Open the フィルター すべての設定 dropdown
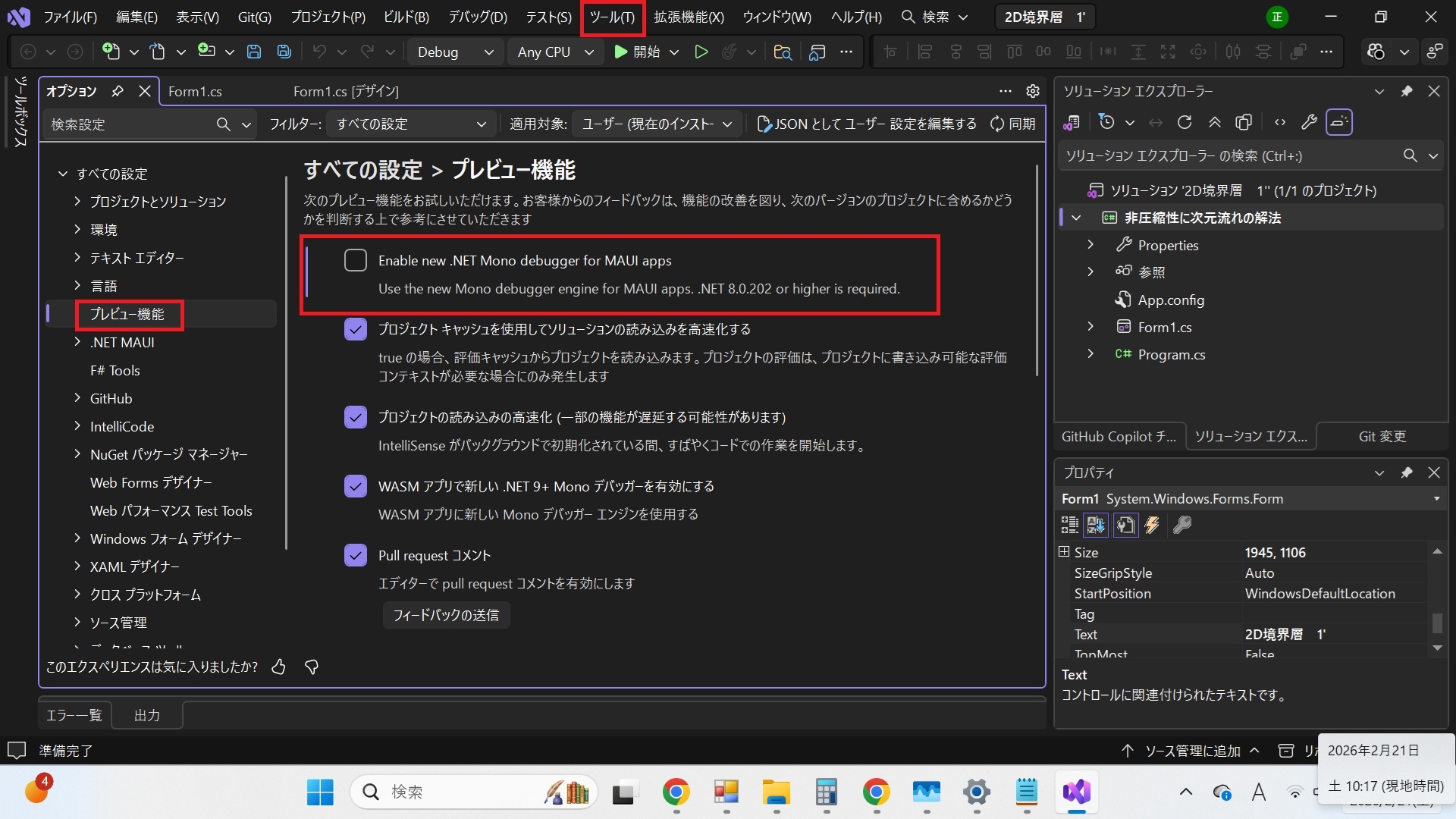 click(x=411, y=124)
